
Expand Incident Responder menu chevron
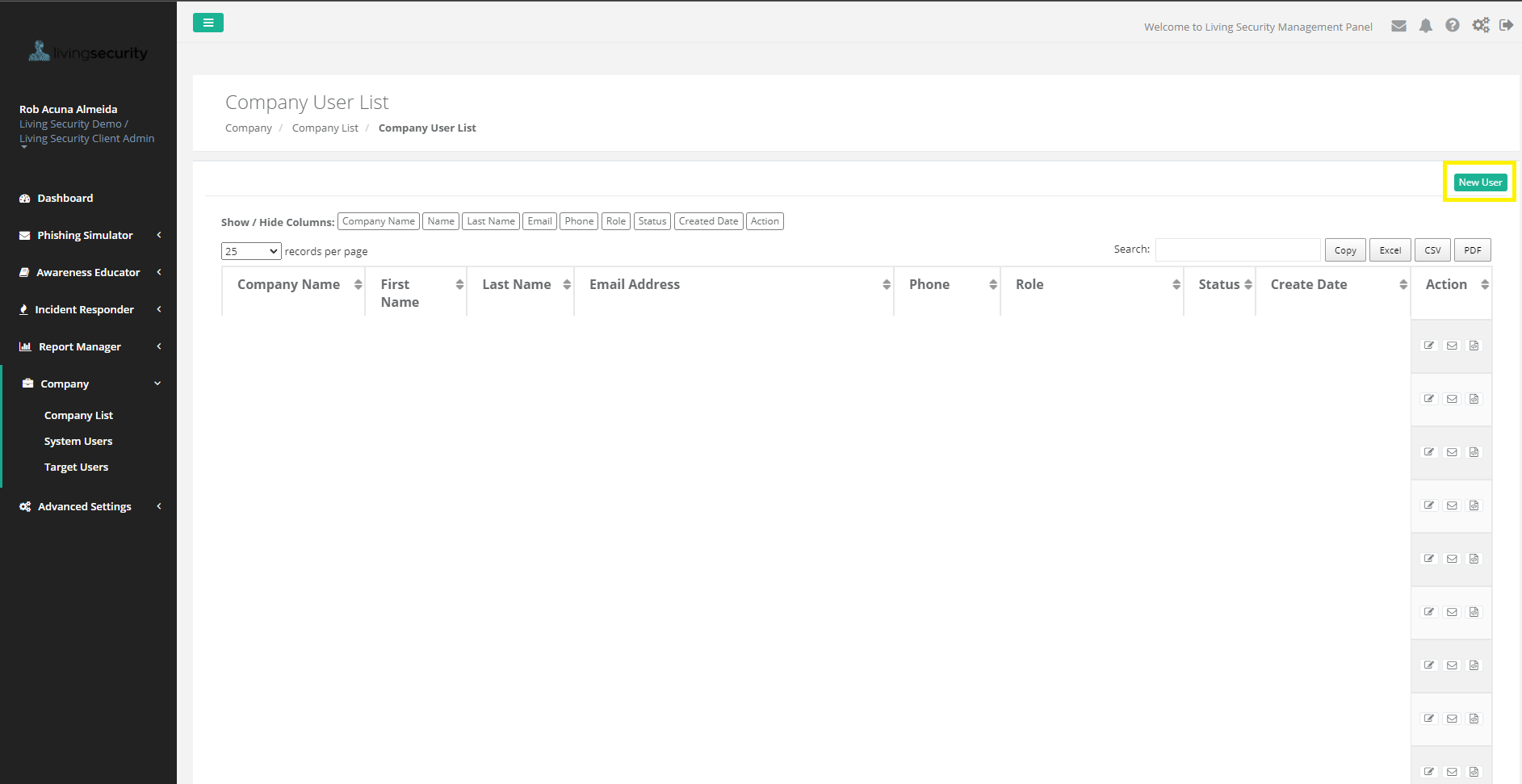159,309
